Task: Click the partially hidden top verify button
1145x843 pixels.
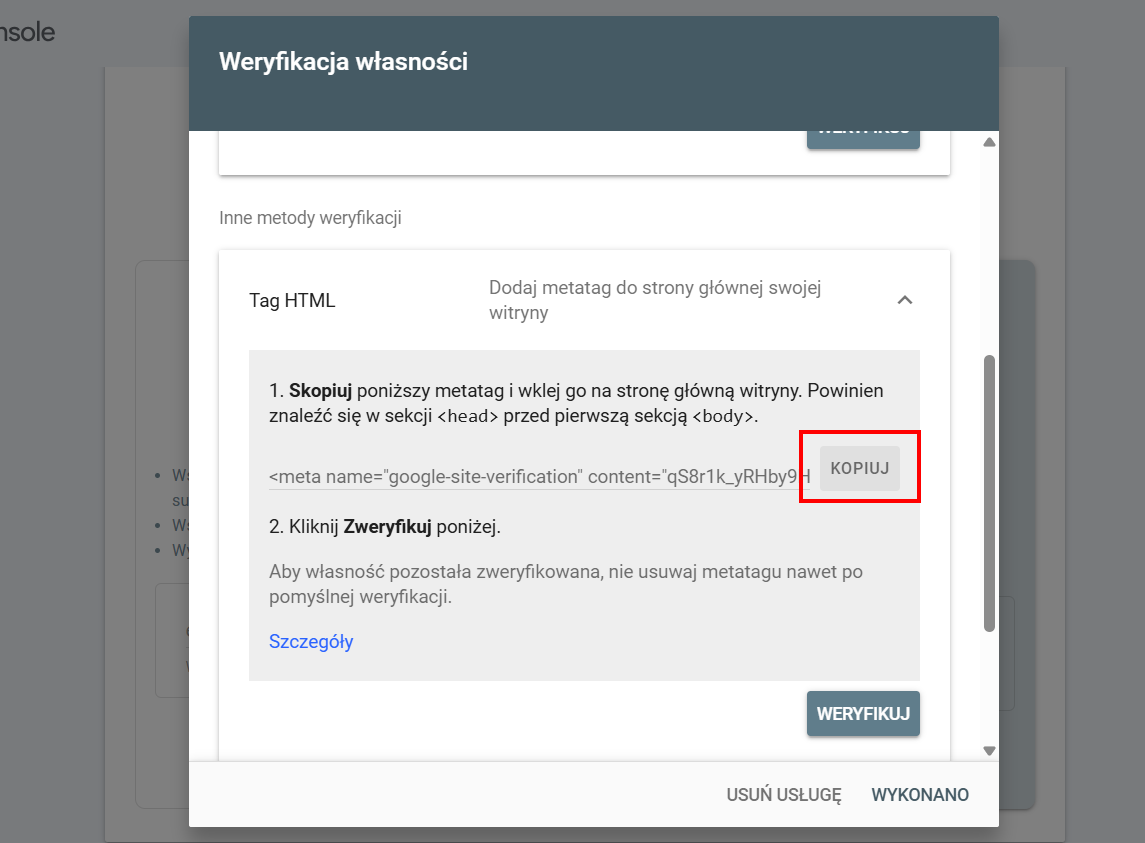Action: [x=863, y=137]
